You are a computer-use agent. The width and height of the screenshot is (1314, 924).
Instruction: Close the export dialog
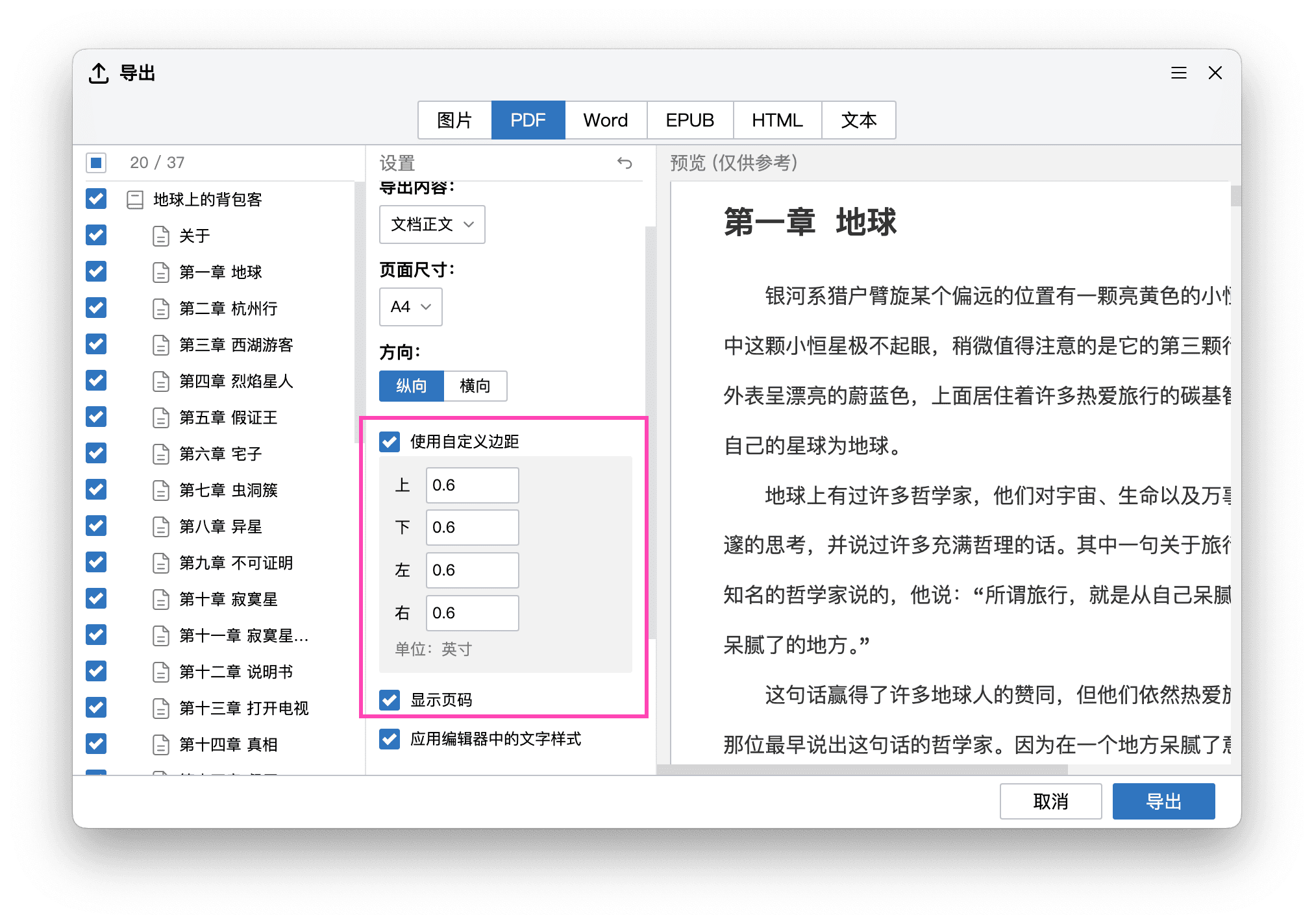(x=1215, y=73)
